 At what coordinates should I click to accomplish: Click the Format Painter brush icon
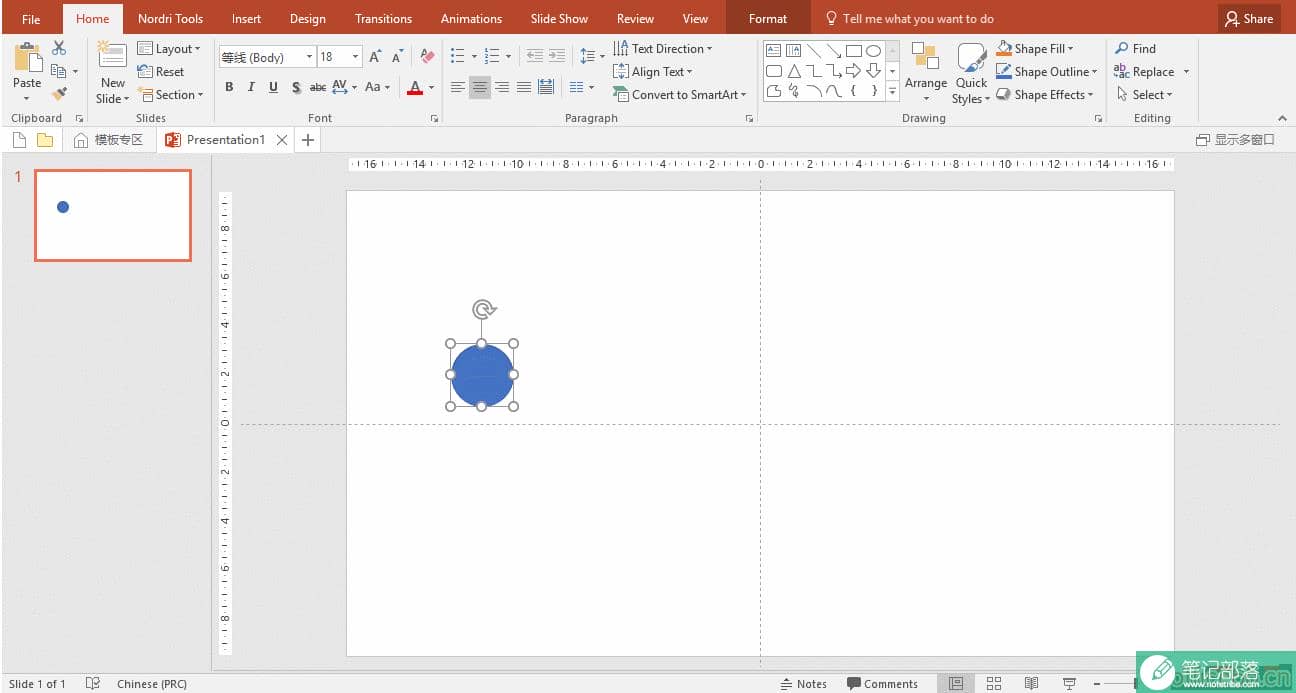(59, 94)
